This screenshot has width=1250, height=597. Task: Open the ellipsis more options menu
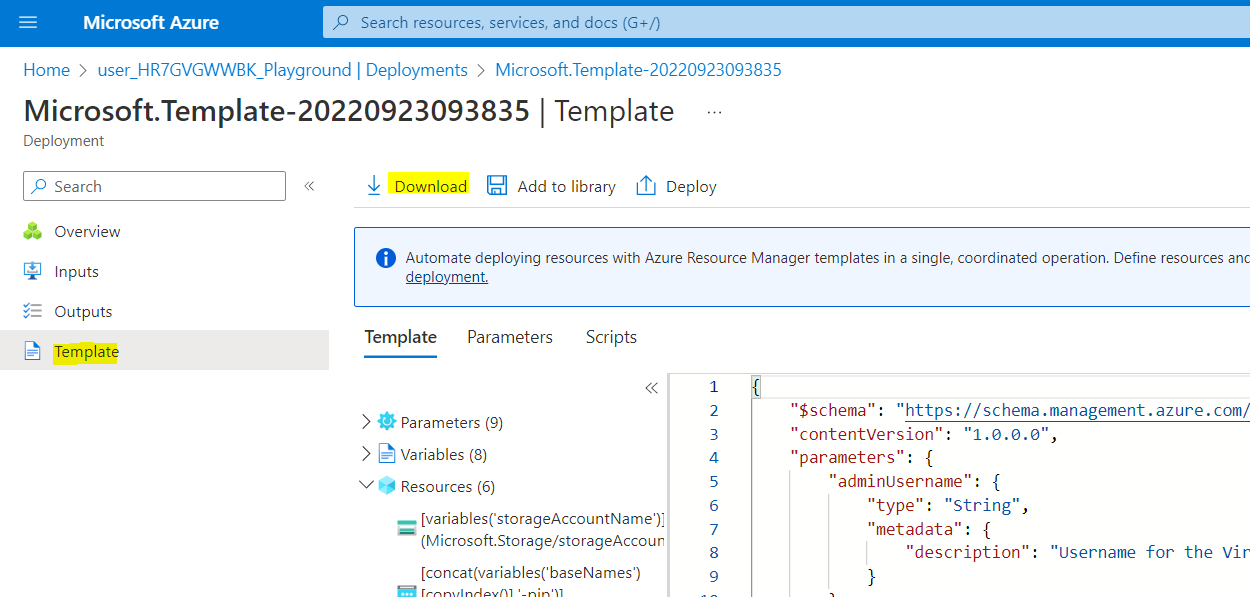point(714,112)
